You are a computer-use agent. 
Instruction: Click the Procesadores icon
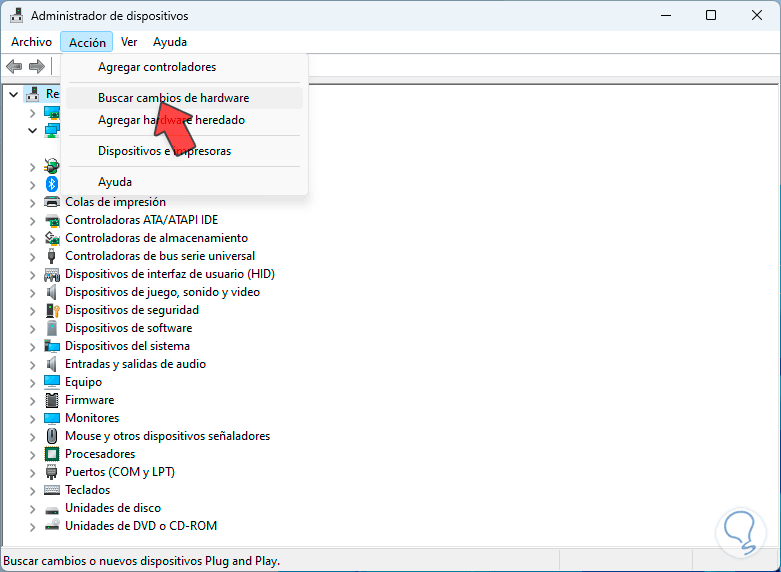[52, 454]
